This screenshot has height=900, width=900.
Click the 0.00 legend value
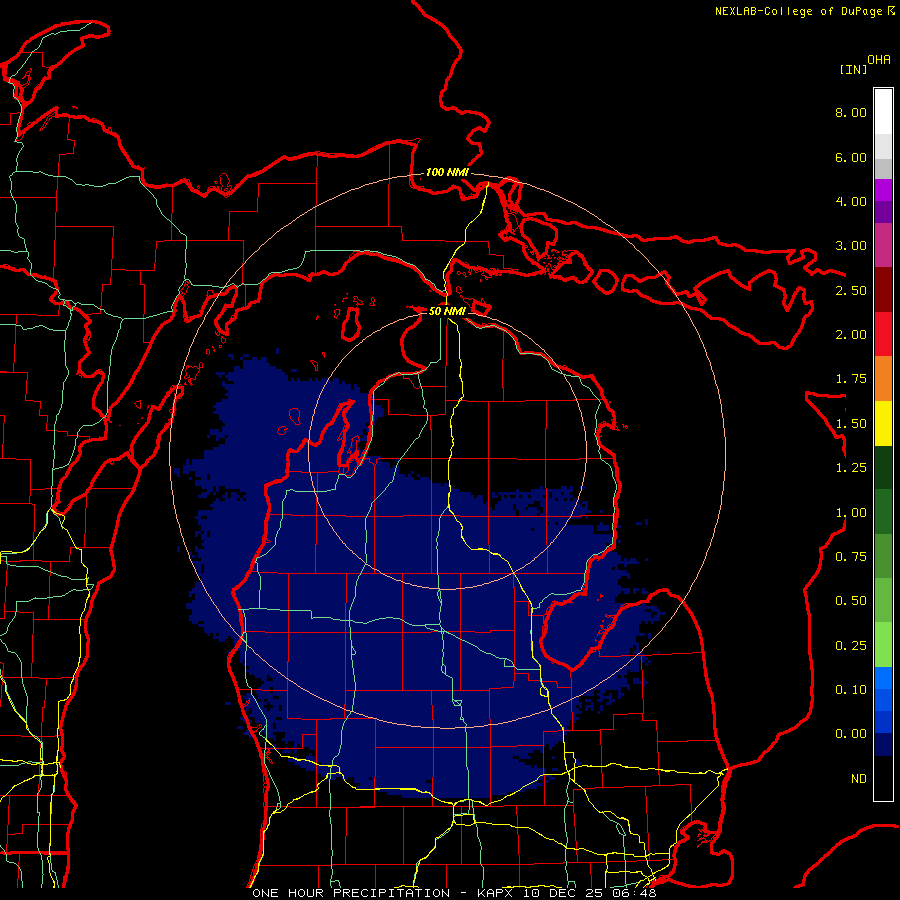pyautogui.click(x=851, y=734)
